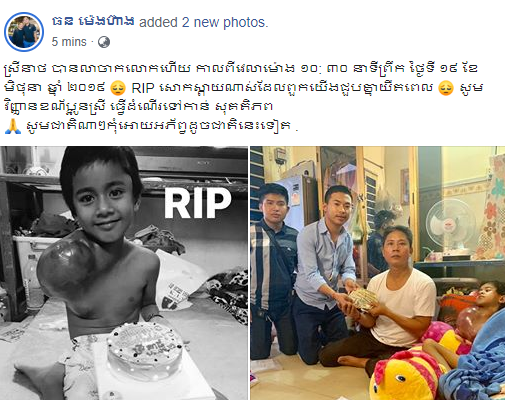Click the praying hands emoji

[x=13, y=126]
